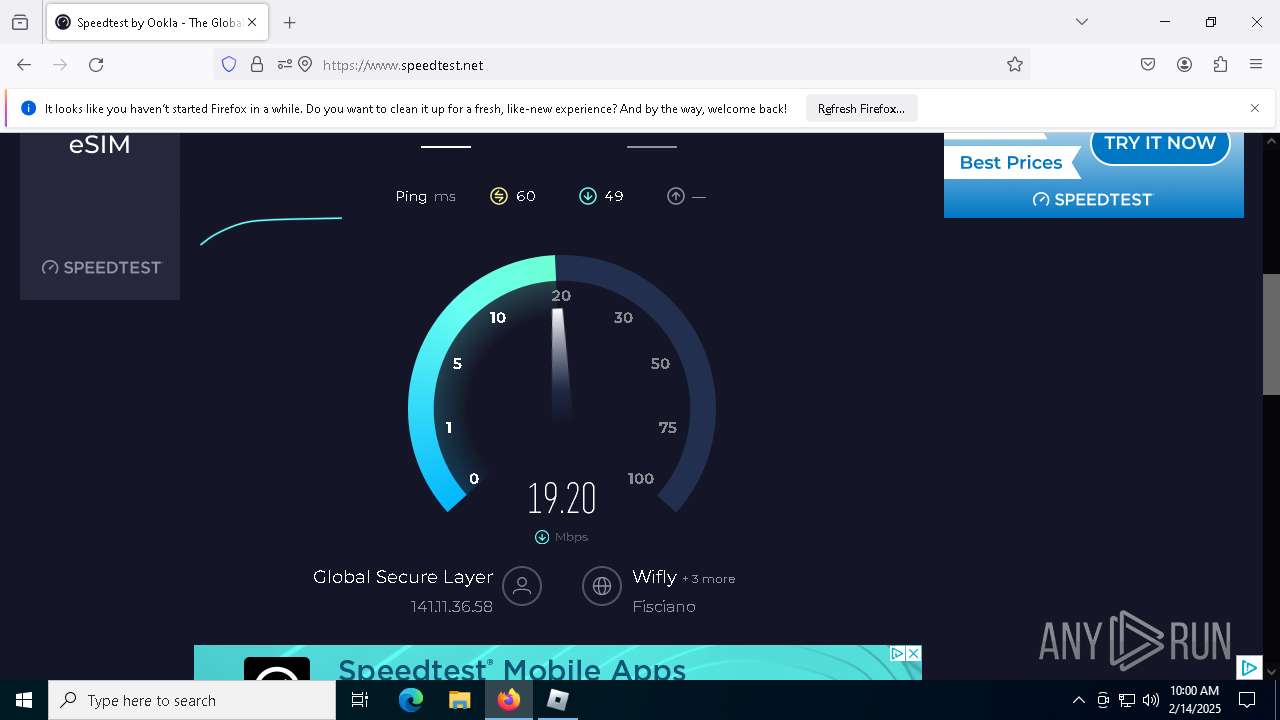Screen dimensions: 1280x720
Task: Click the tracking protection shield icon
Action: coord(229,64)
